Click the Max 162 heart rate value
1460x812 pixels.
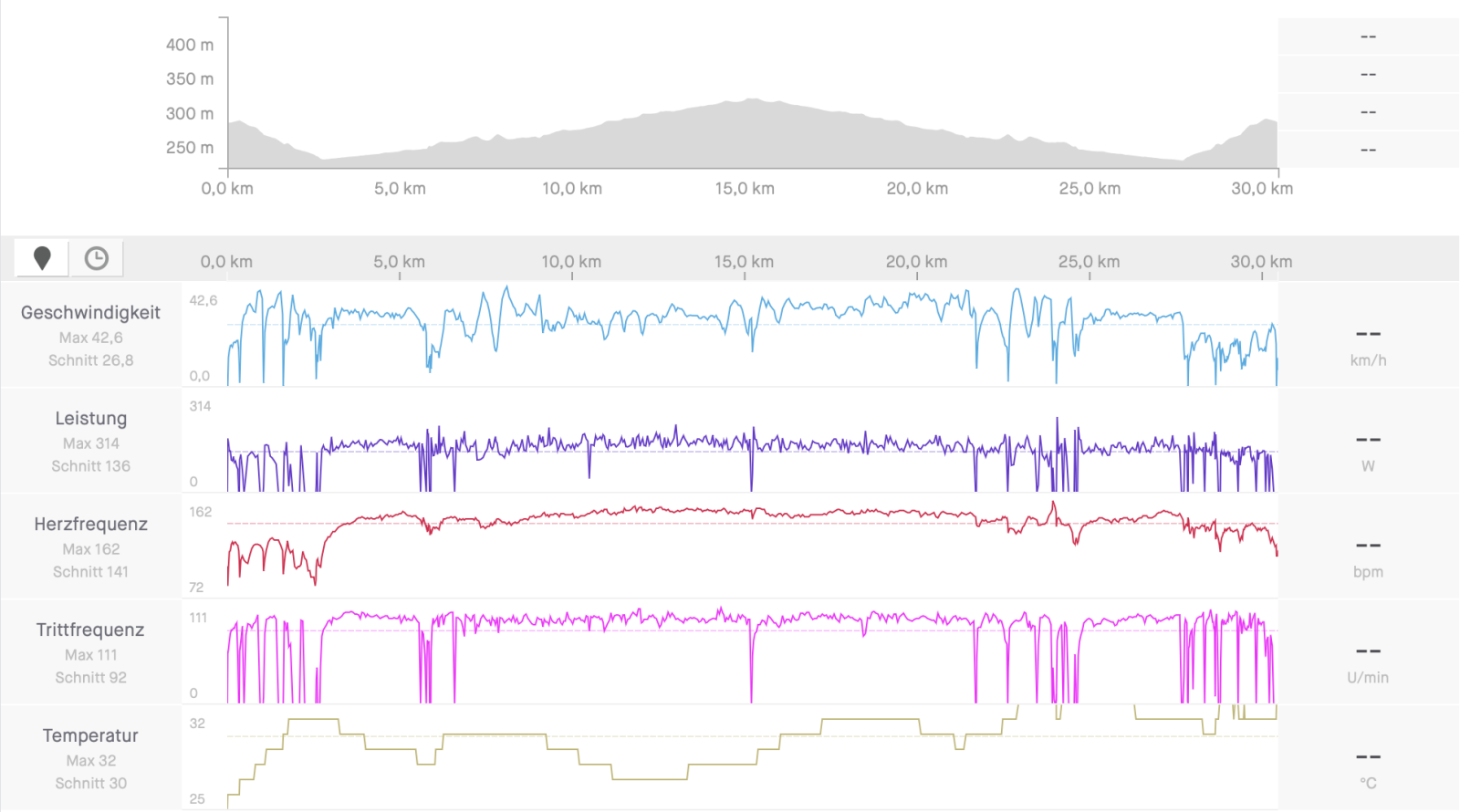pyautogui.click(x=90, y=549)
